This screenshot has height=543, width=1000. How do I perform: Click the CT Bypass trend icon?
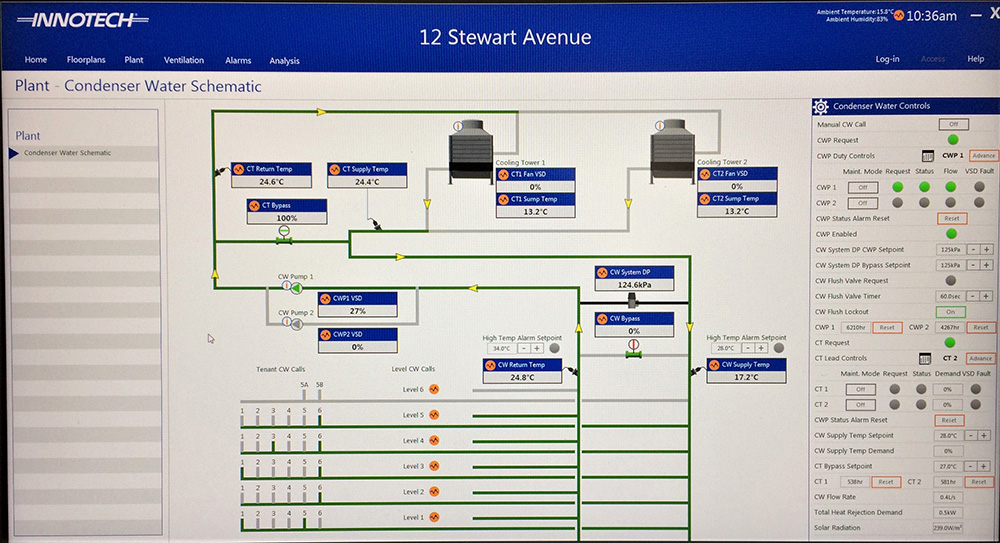click(254, 205)
